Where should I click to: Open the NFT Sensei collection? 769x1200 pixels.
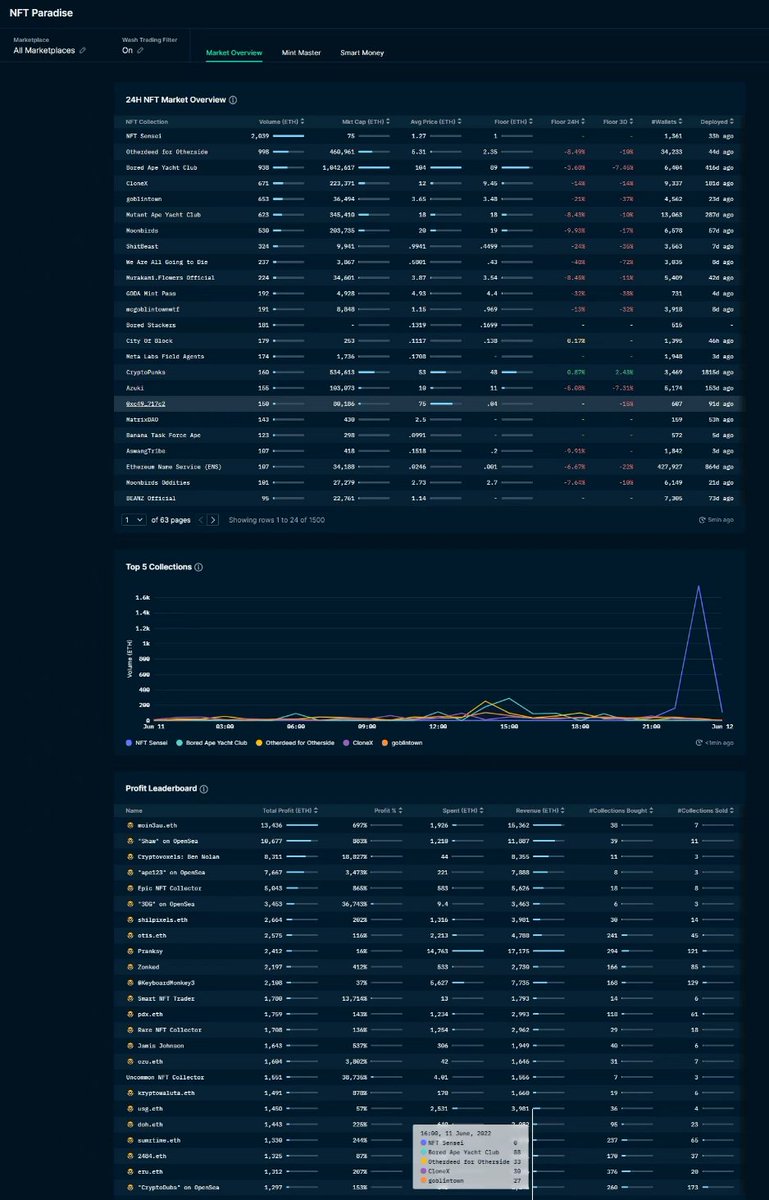146,136
